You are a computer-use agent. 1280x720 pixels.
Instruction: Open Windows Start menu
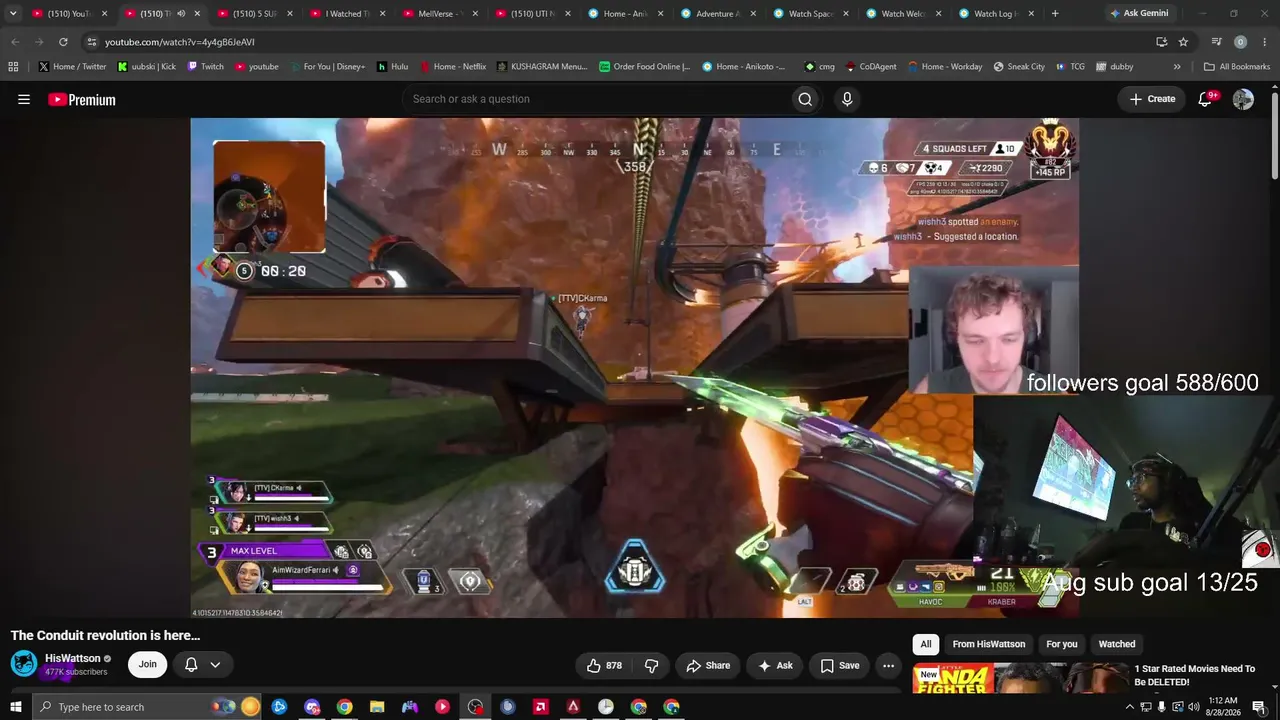click(x=15, y=707)
